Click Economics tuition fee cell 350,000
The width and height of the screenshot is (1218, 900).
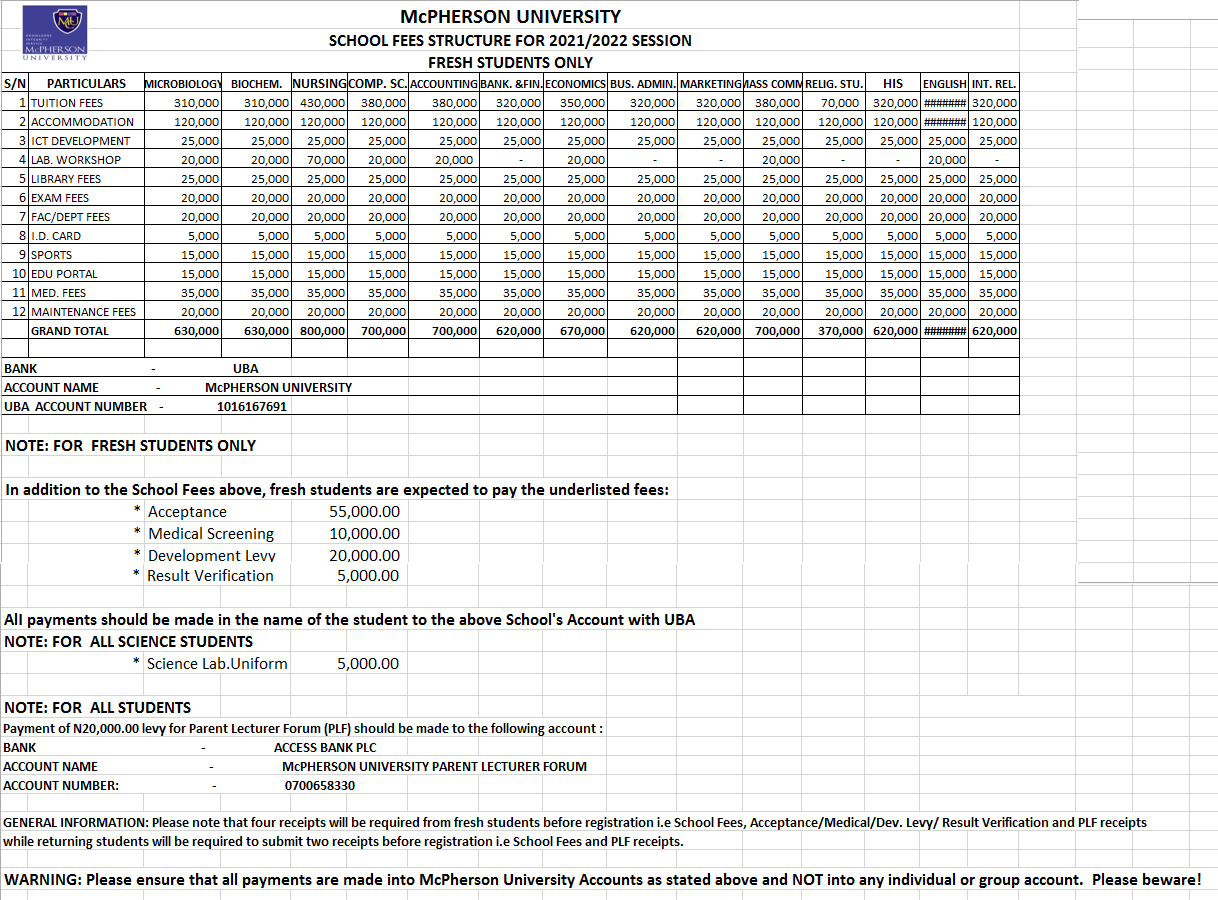click(575, 103)
